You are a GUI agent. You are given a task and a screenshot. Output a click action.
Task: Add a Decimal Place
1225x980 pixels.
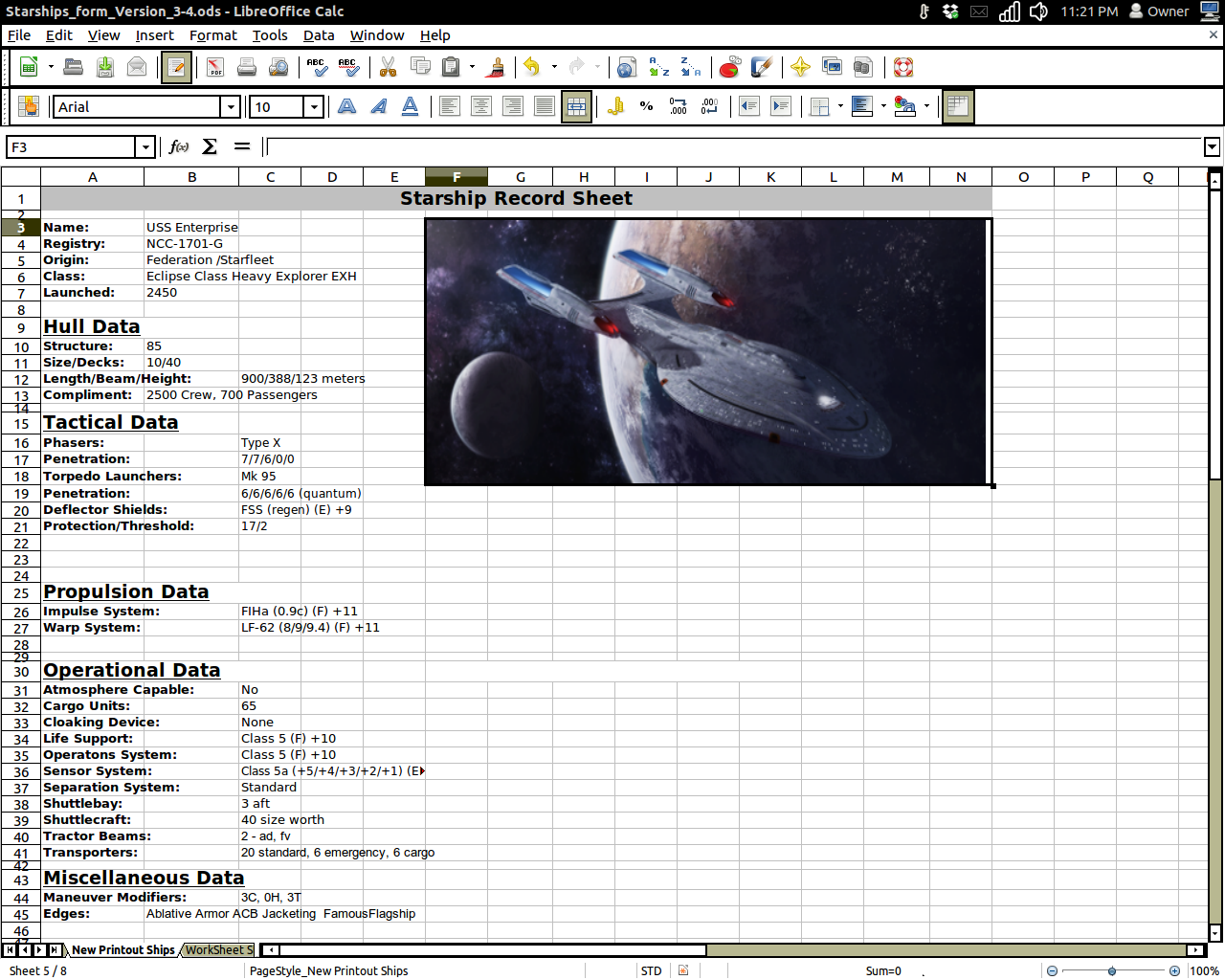(678, 106)
